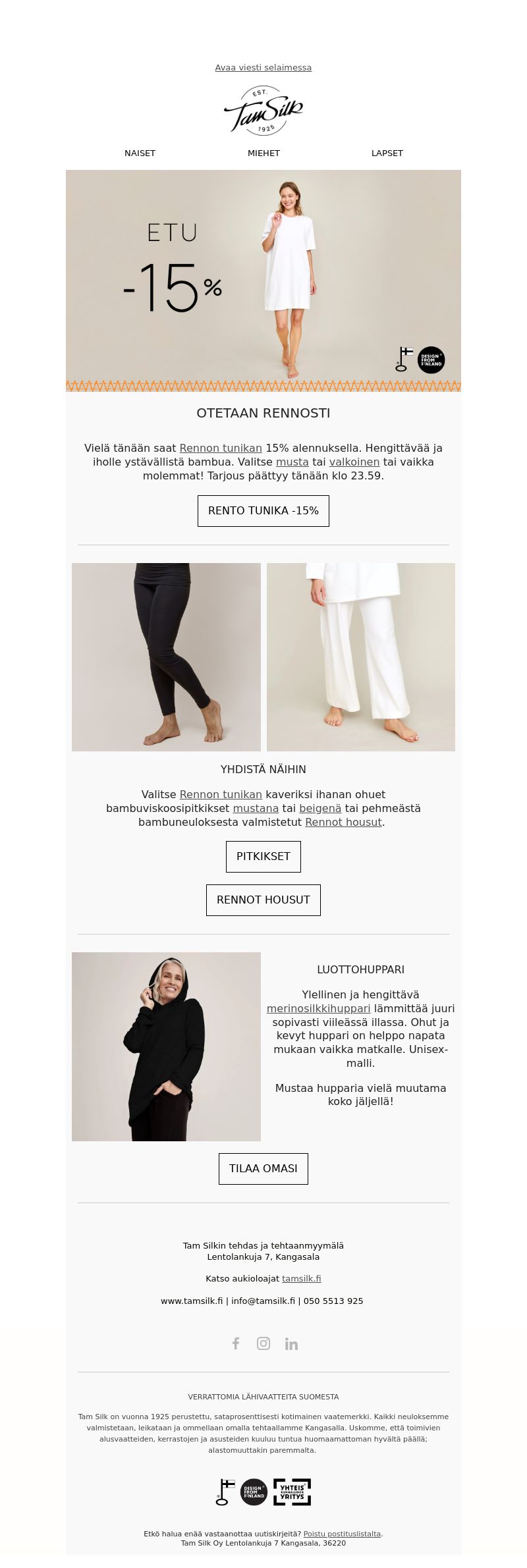Open the LinkedIn icon link
This screenshot has width=527, height=1568.
291,1343
